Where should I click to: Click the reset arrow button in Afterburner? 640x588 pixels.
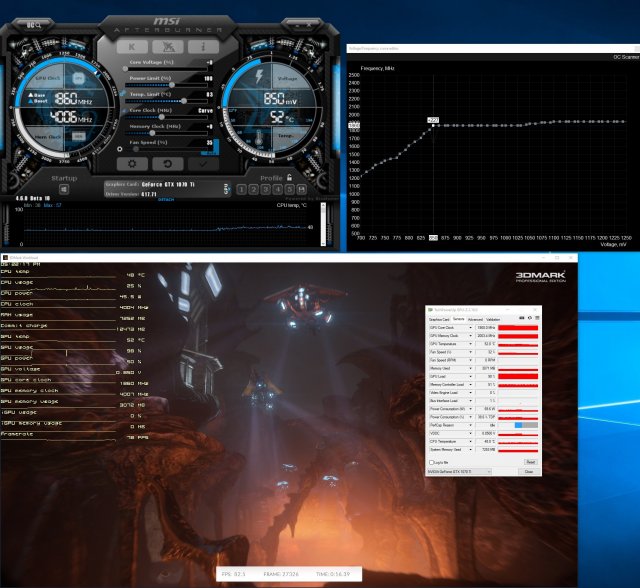tap(167, 164)
